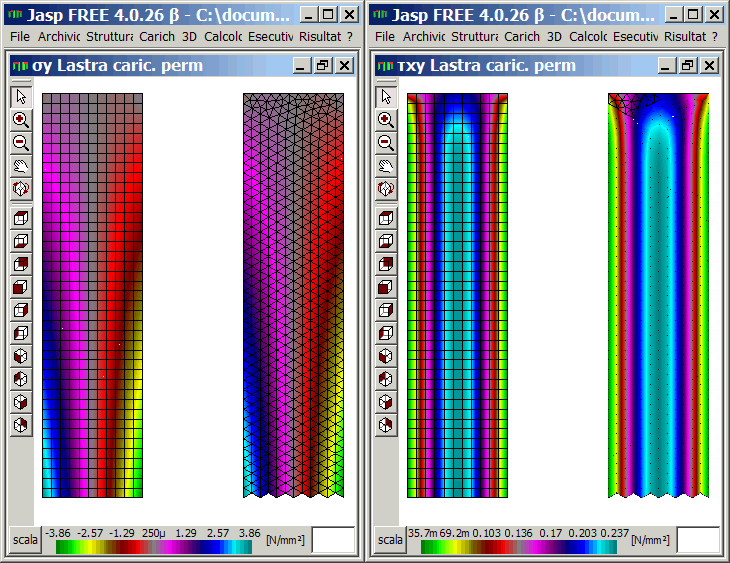The height and width of the screenshot is (563, 730).
Task: Set right-face cube view in τxy window
Action: [x=386, y=310]
